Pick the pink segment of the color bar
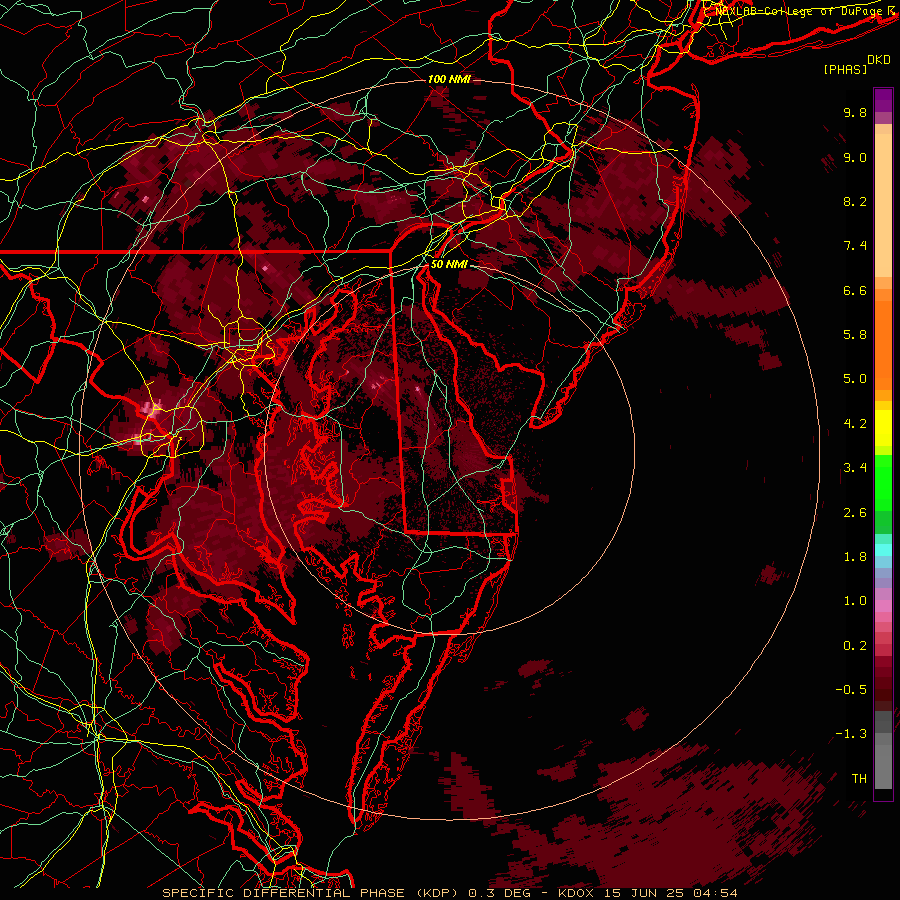Viewport: 900px width, 900px height. coord(883,606)
